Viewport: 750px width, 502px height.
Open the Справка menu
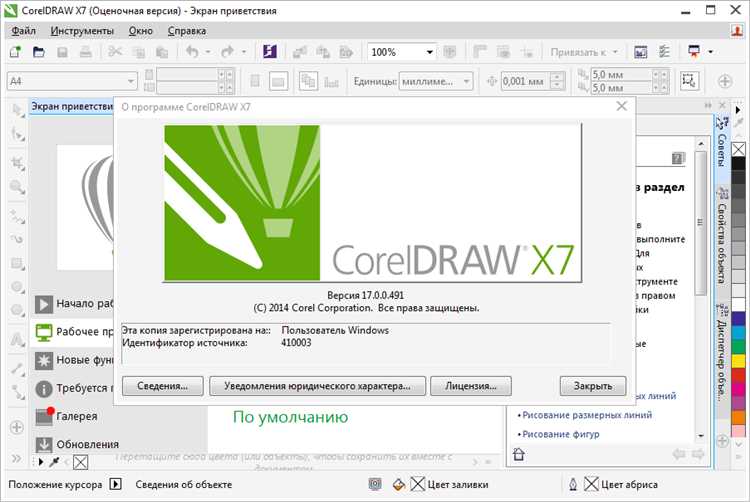(x=187, y=31)
